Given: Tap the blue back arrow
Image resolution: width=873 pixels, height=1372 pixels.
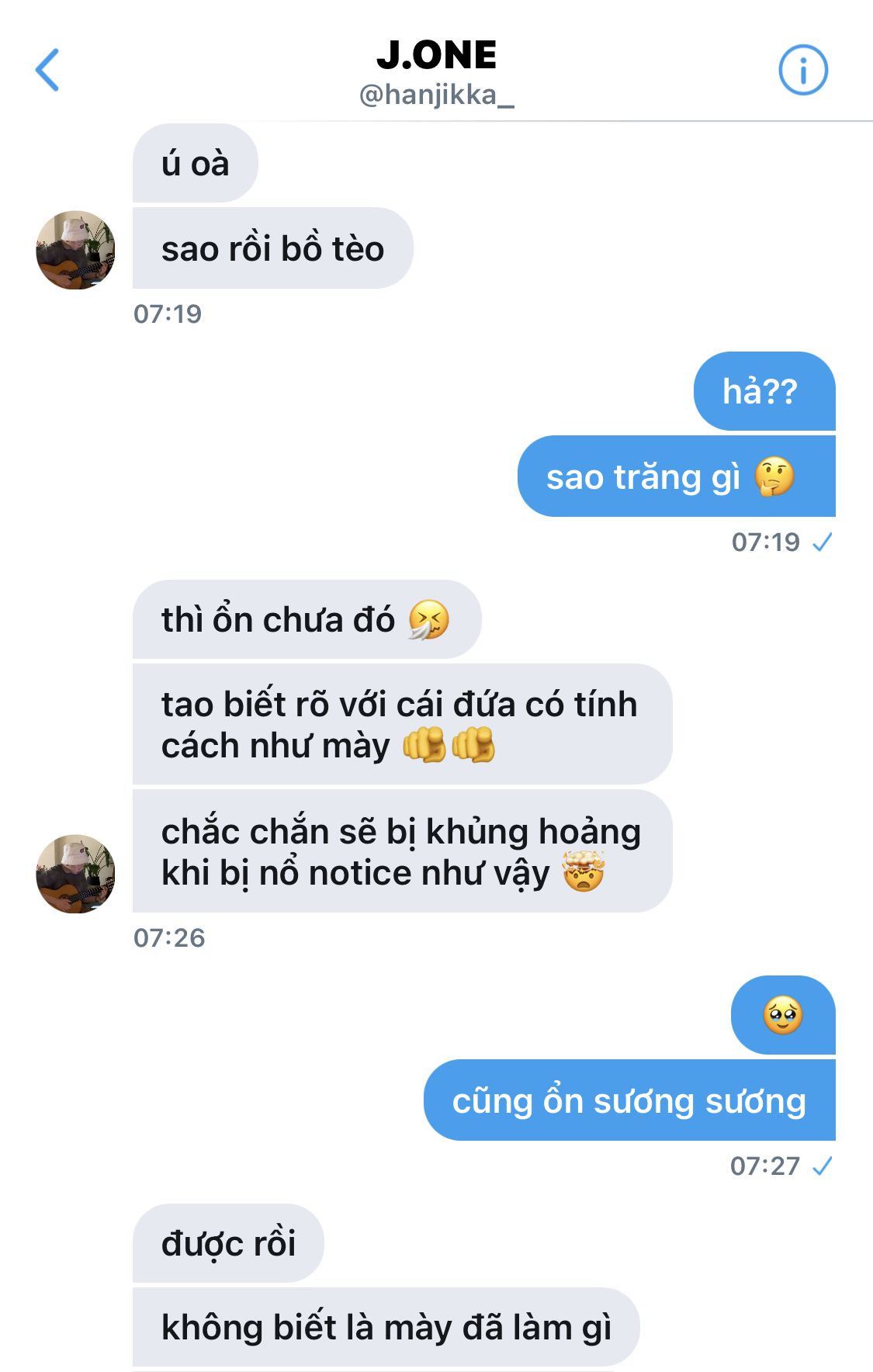Looking at the screenshot, I should [x=47, y=70].
